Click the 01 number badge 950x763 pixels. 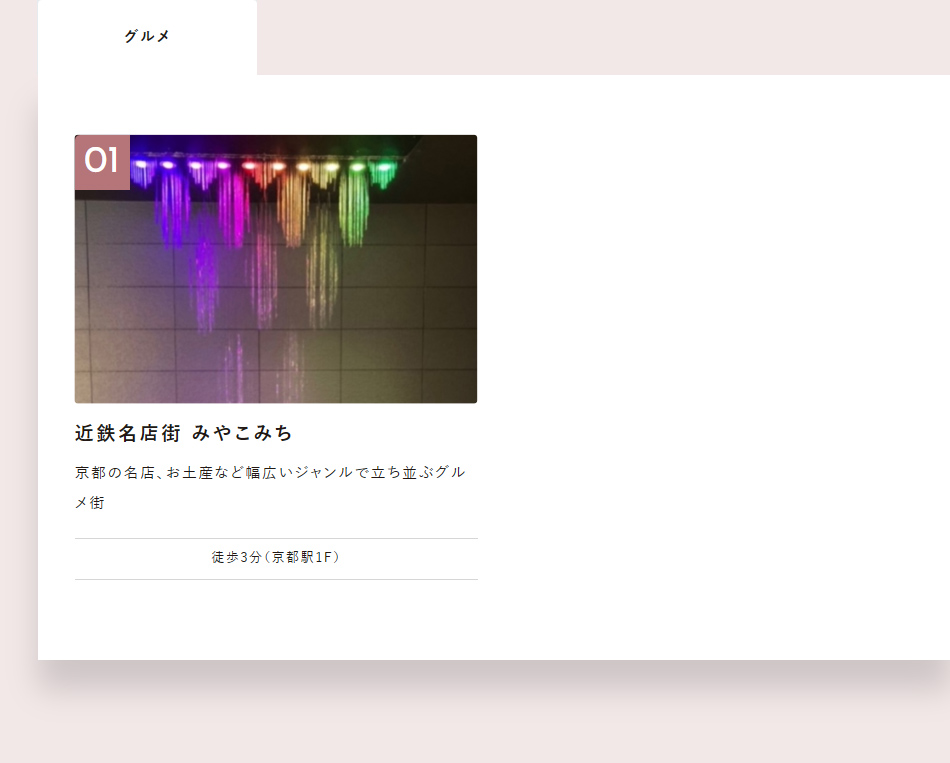pyautogui.click(x=102, y=162)
